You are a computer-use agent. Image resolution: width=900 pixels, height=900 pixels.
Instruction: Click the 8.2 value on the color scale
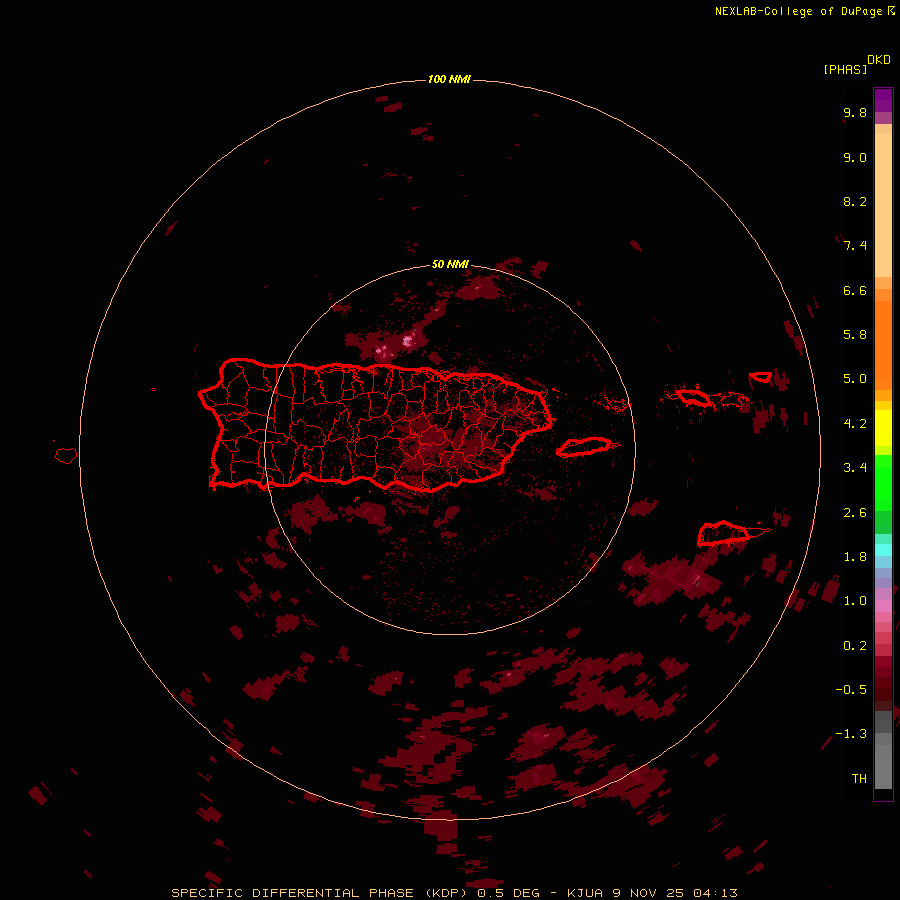click(855, 201)
